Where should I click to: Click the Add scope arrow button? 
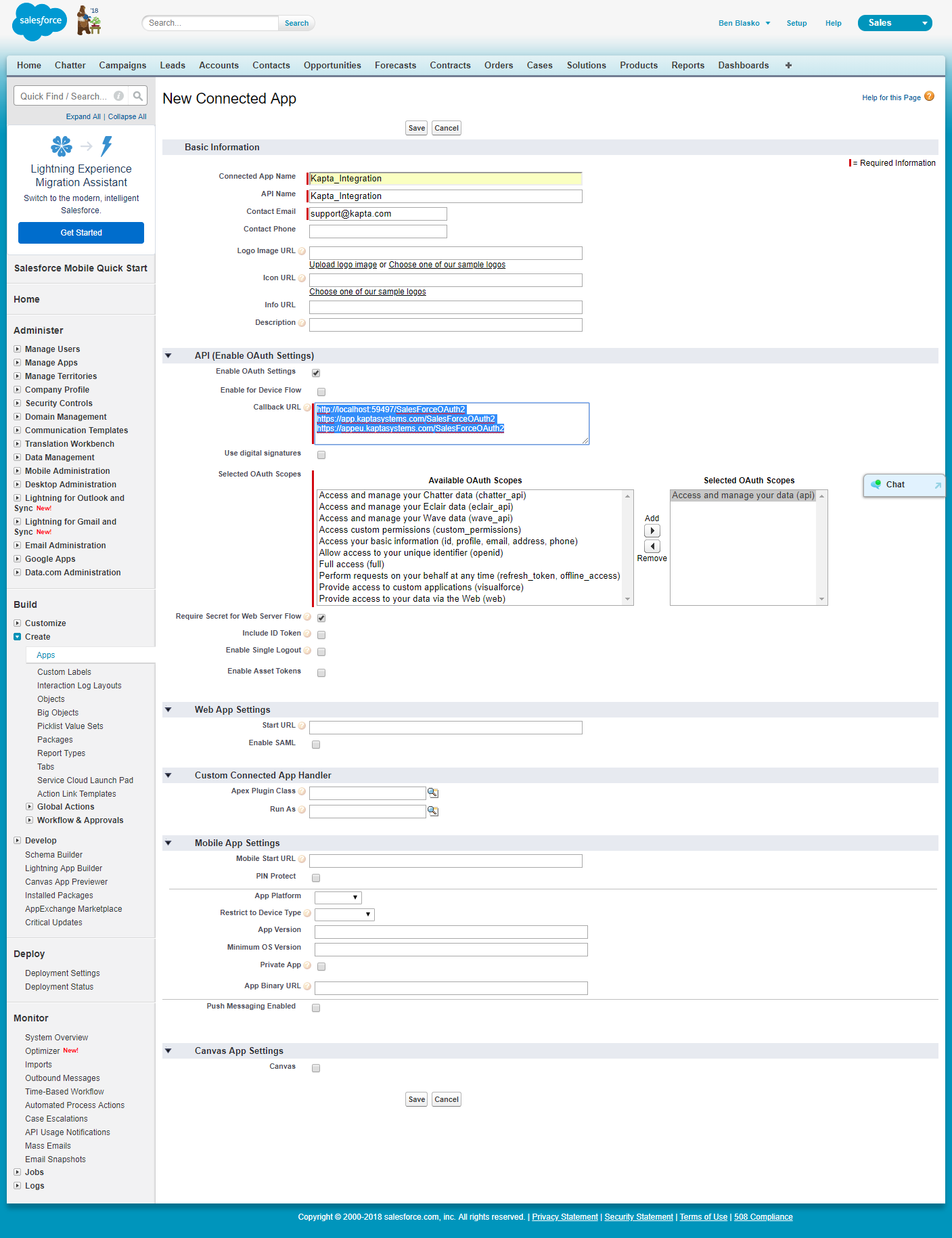tap(652, 531)
